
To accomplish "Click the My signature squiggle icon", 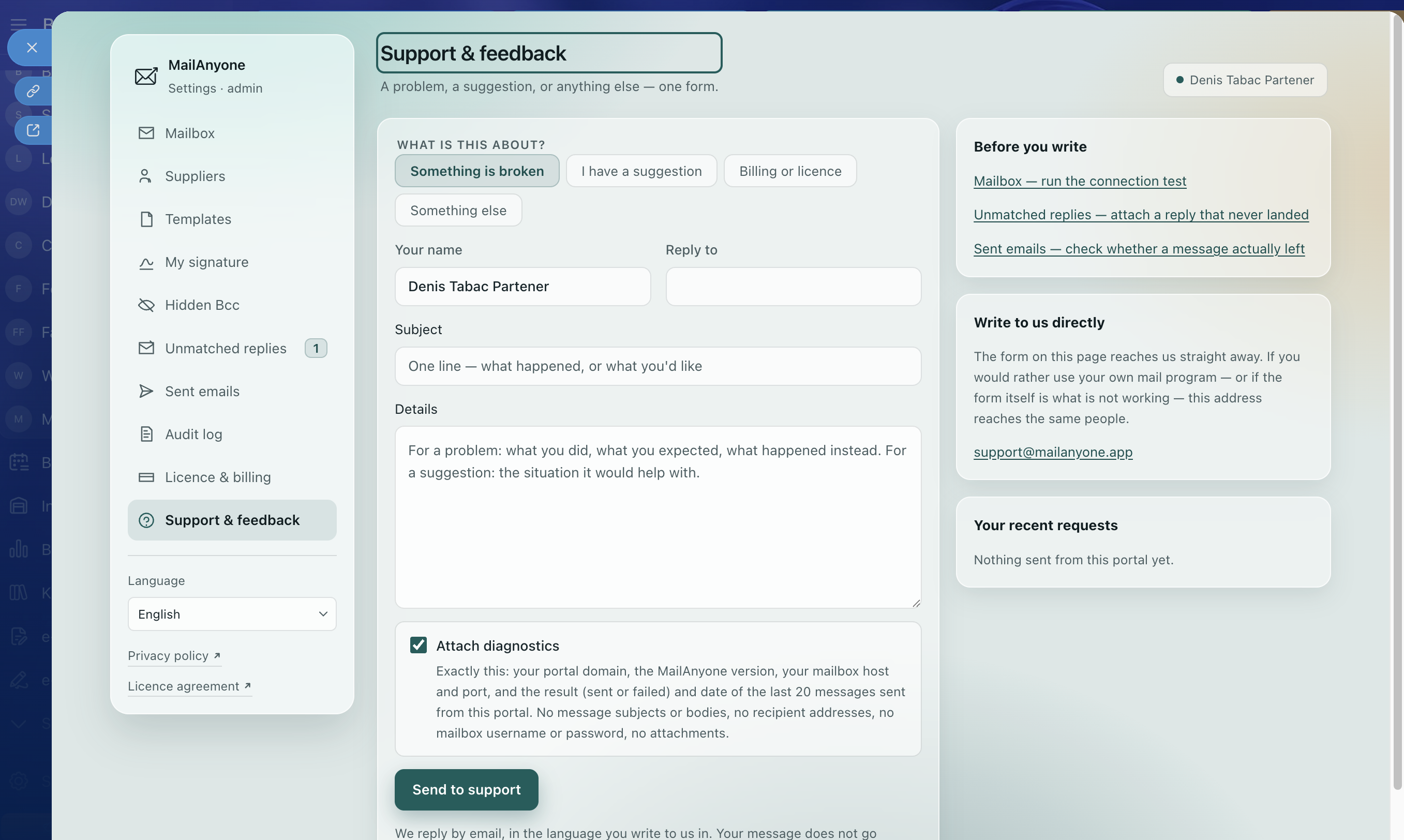I will [146, 263].
